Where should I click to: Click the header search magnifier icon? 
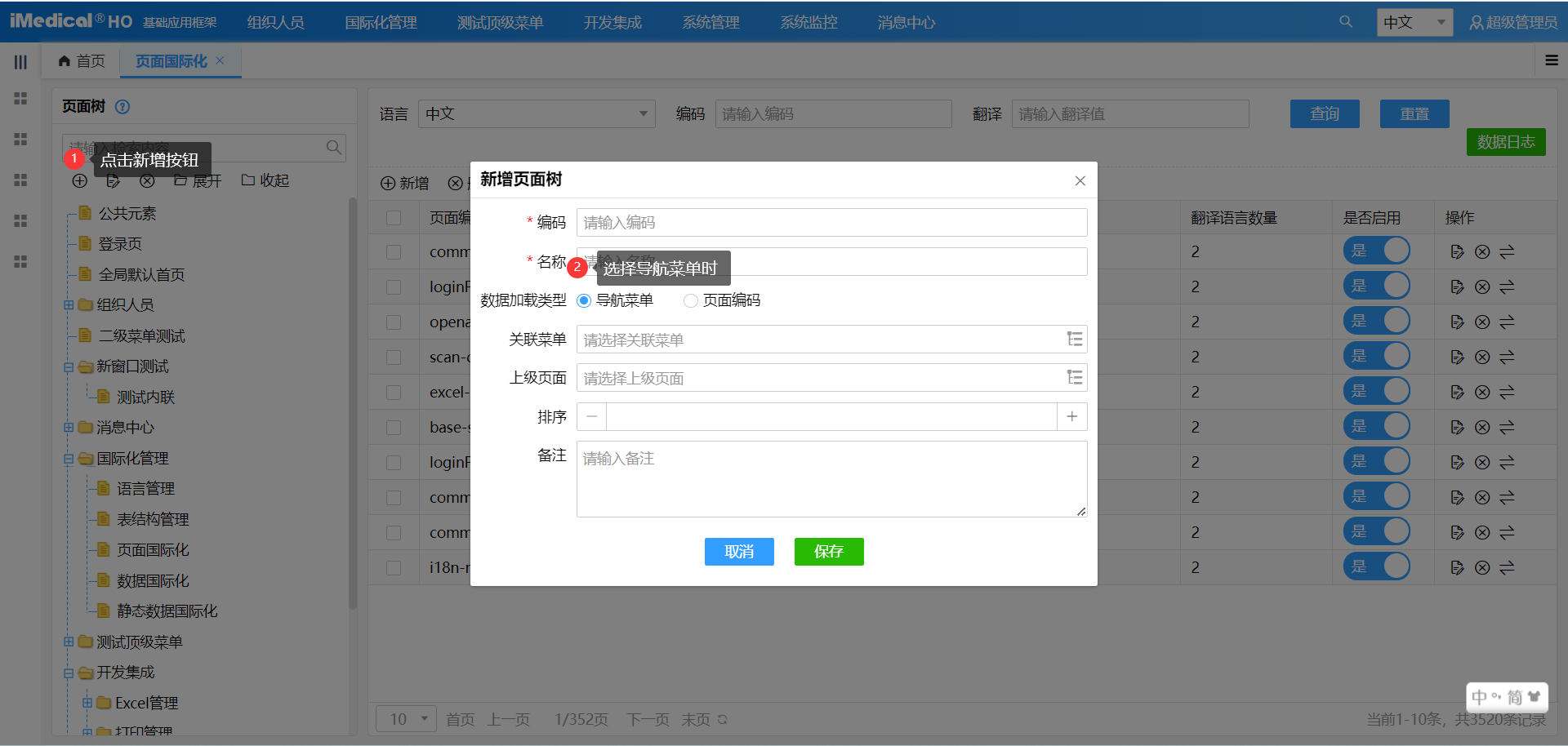tap(1346, 22)
